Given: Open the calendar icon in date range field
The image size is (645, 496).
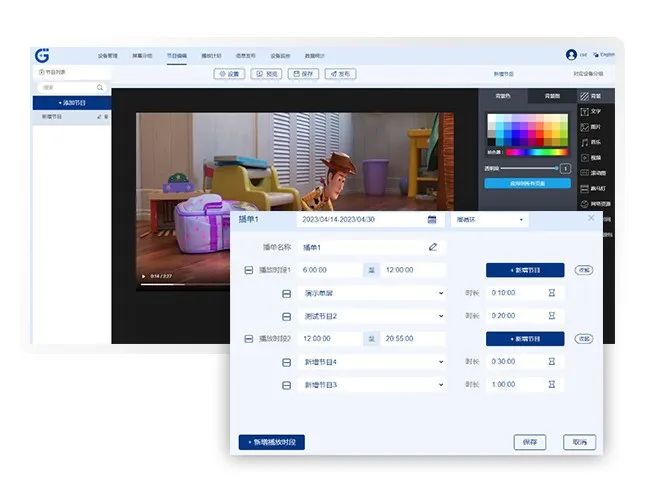Looking at the screenshot, I should coord(432,219).
